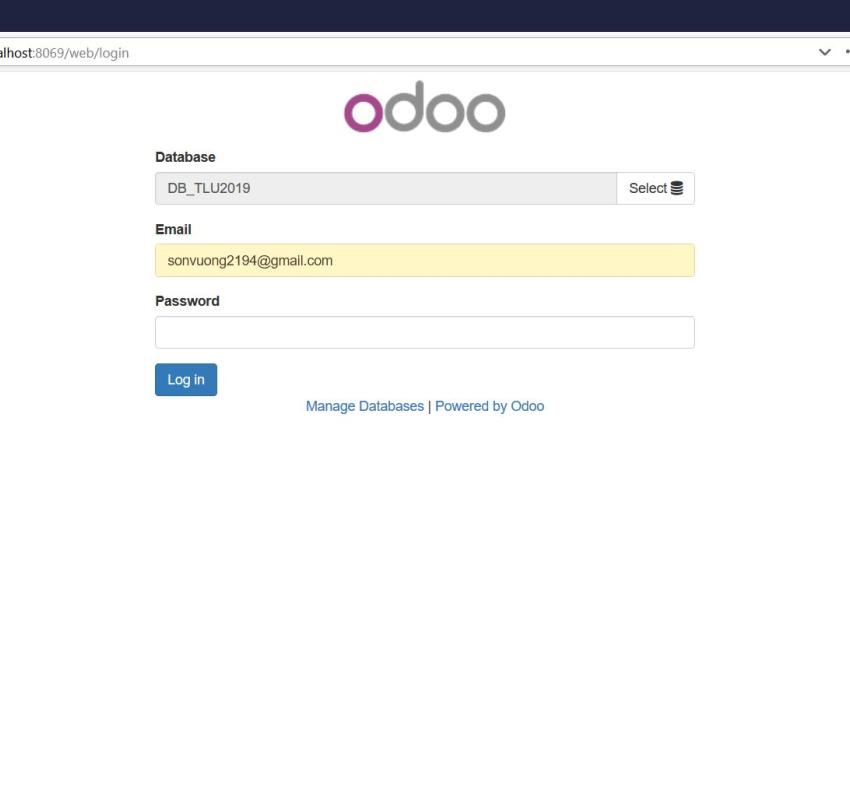Submit with the Log in button
The height and width of the screenshot is (800, 850).
(x=186, y=379)
